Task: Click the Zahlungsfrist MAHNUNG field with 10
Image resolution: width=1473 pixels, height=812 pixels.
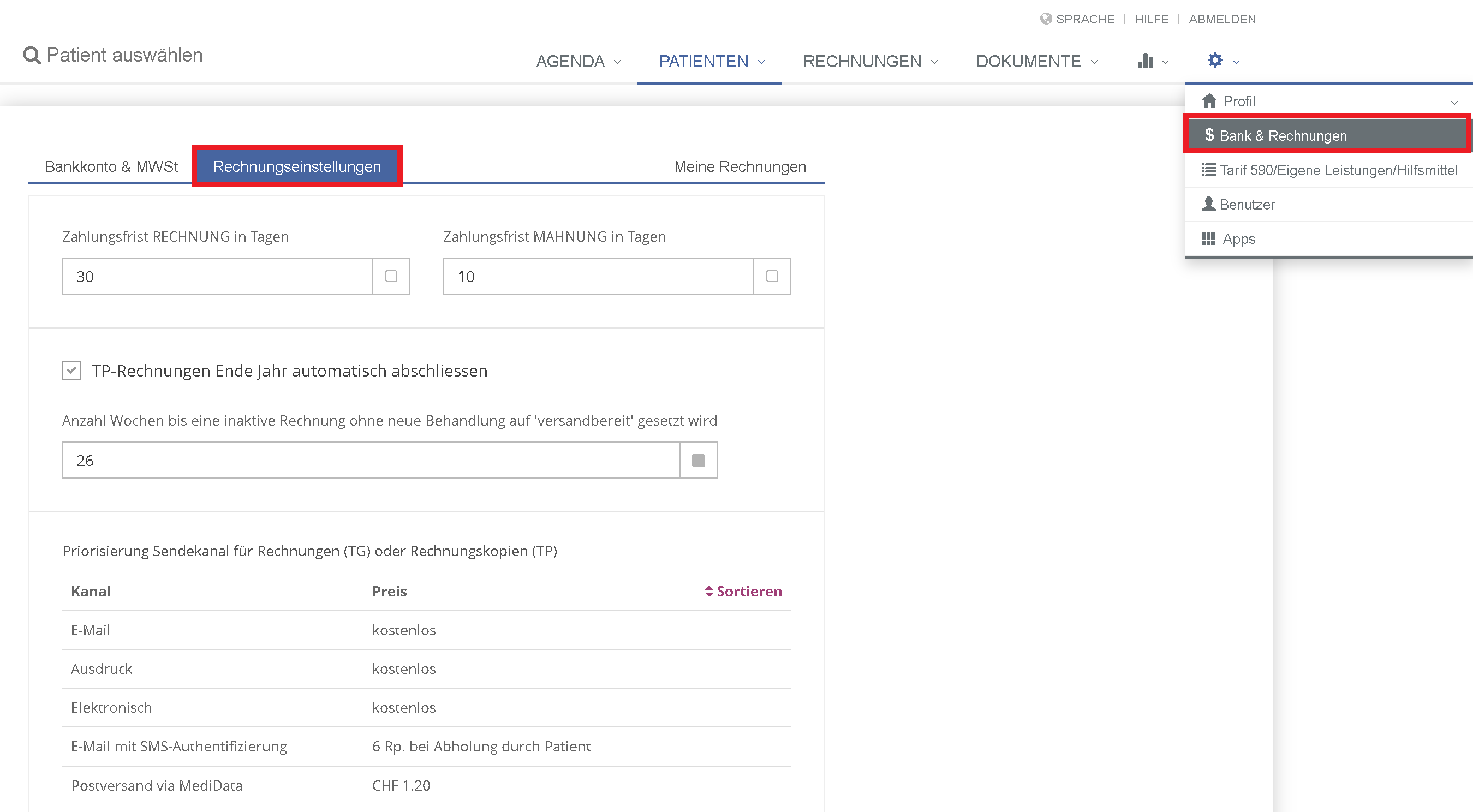Action: point(598,276)
